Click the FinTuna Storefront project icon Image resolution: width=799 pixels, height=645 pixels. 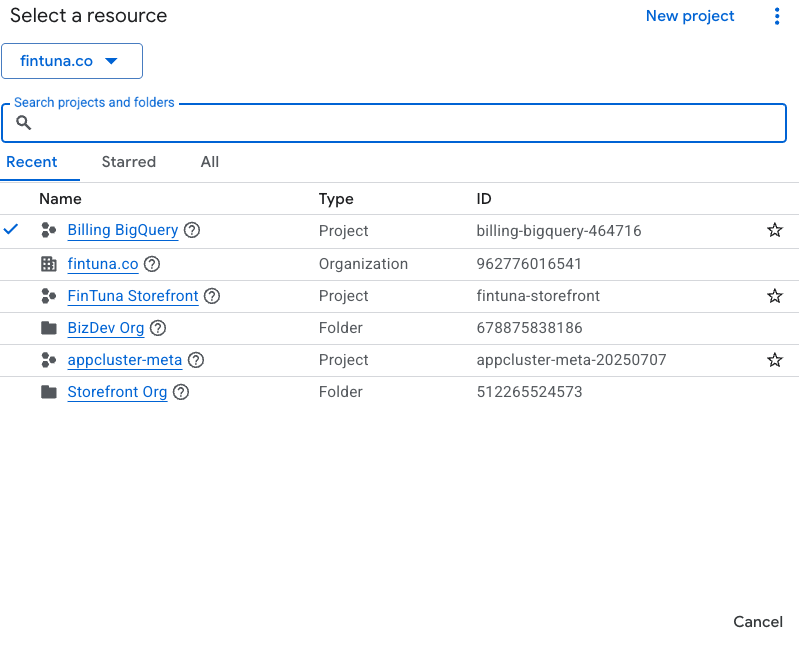[48, 296]
